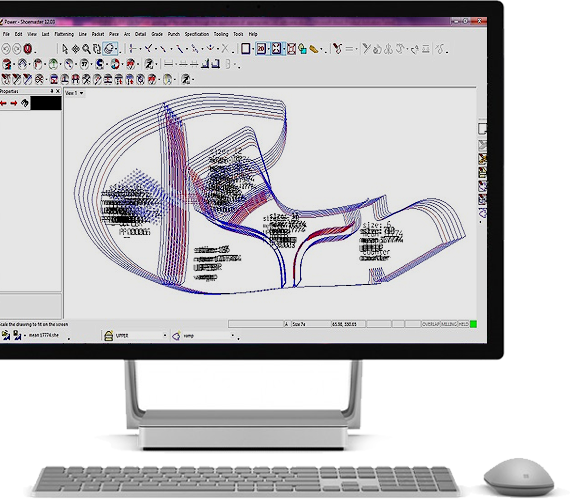
Task: Toggle the OVERLAP status indicator
Action: click(x=430, y=324)
